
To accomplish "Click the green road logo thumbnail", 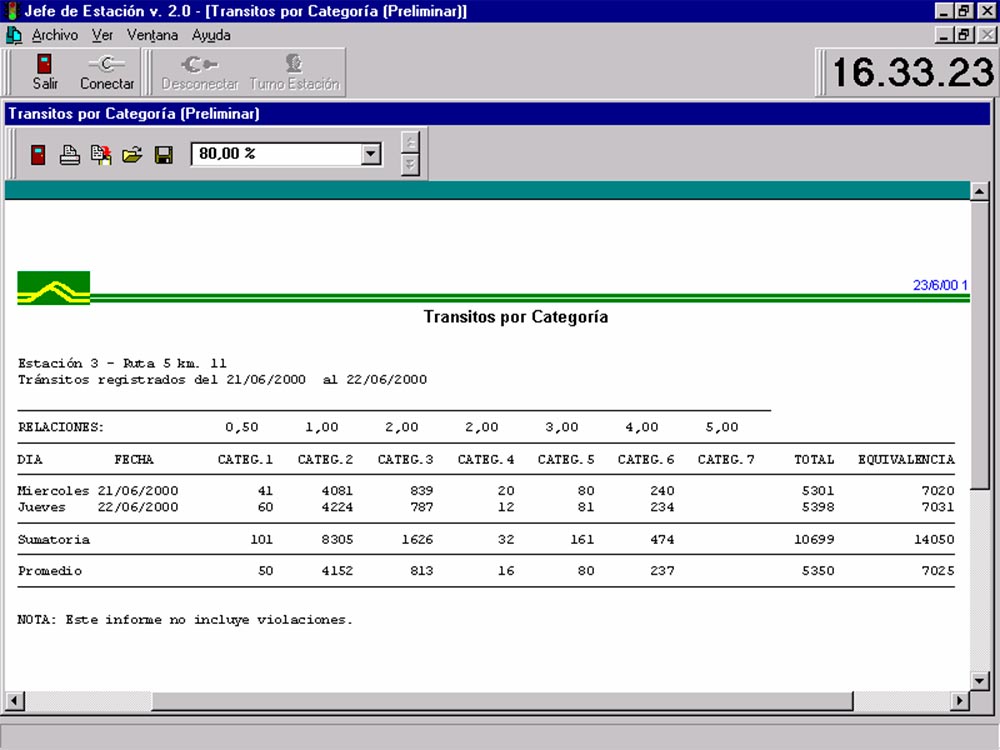I will coord(54,288).
